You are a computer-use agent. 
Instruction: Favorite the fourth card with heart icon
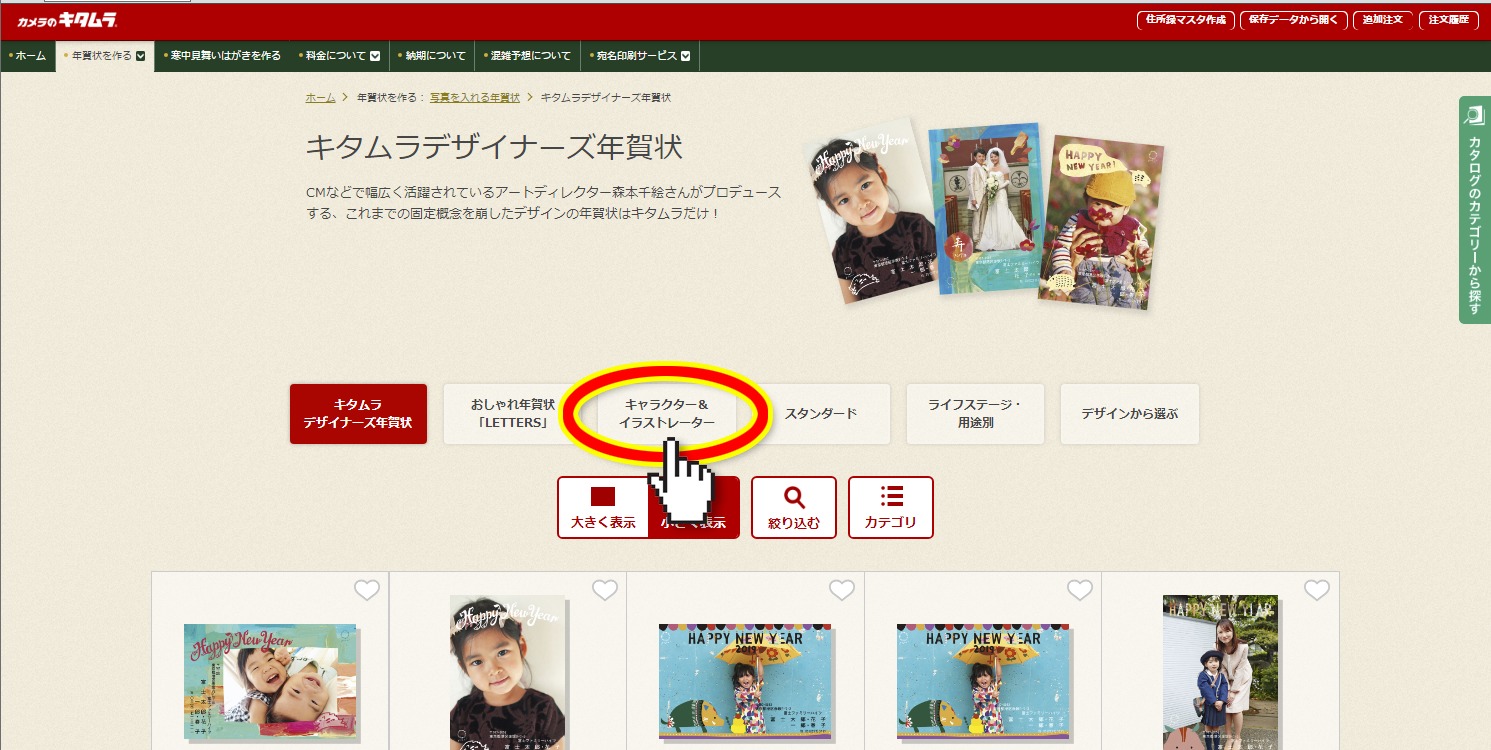click(x=1080, y=591)
